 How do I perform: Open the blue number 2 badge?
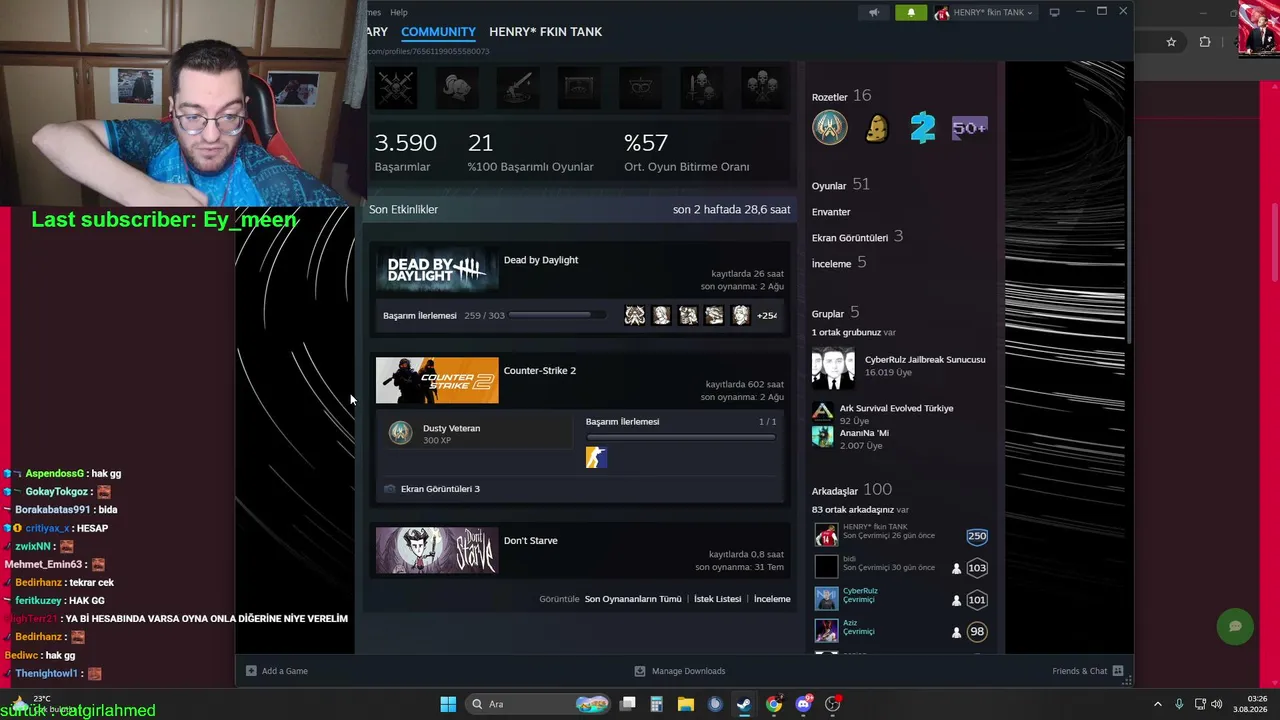click(x=923, y=128)
